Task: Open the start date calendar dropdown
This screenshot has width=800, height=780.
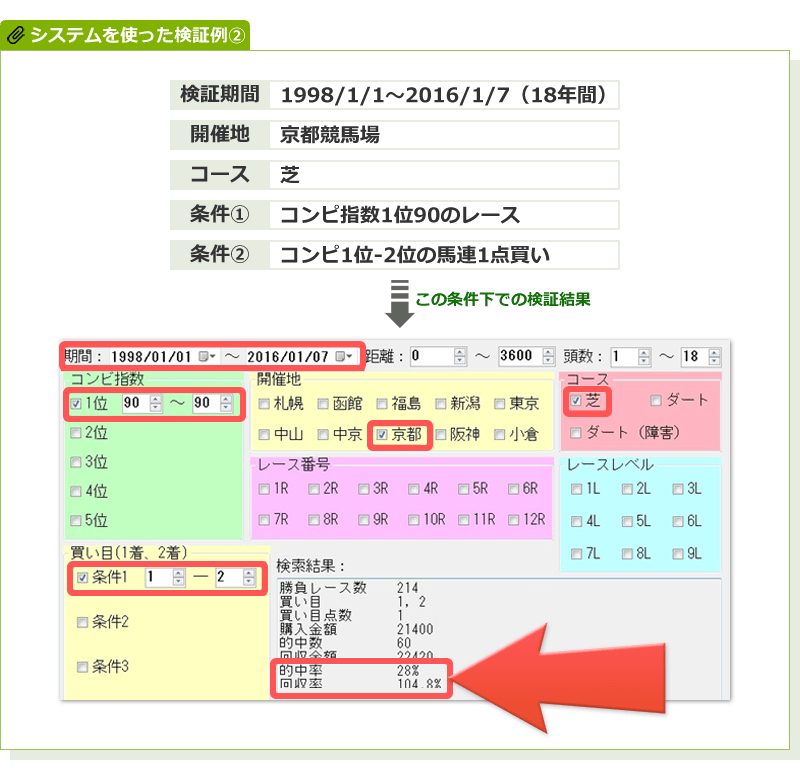Action: [207, 356]
